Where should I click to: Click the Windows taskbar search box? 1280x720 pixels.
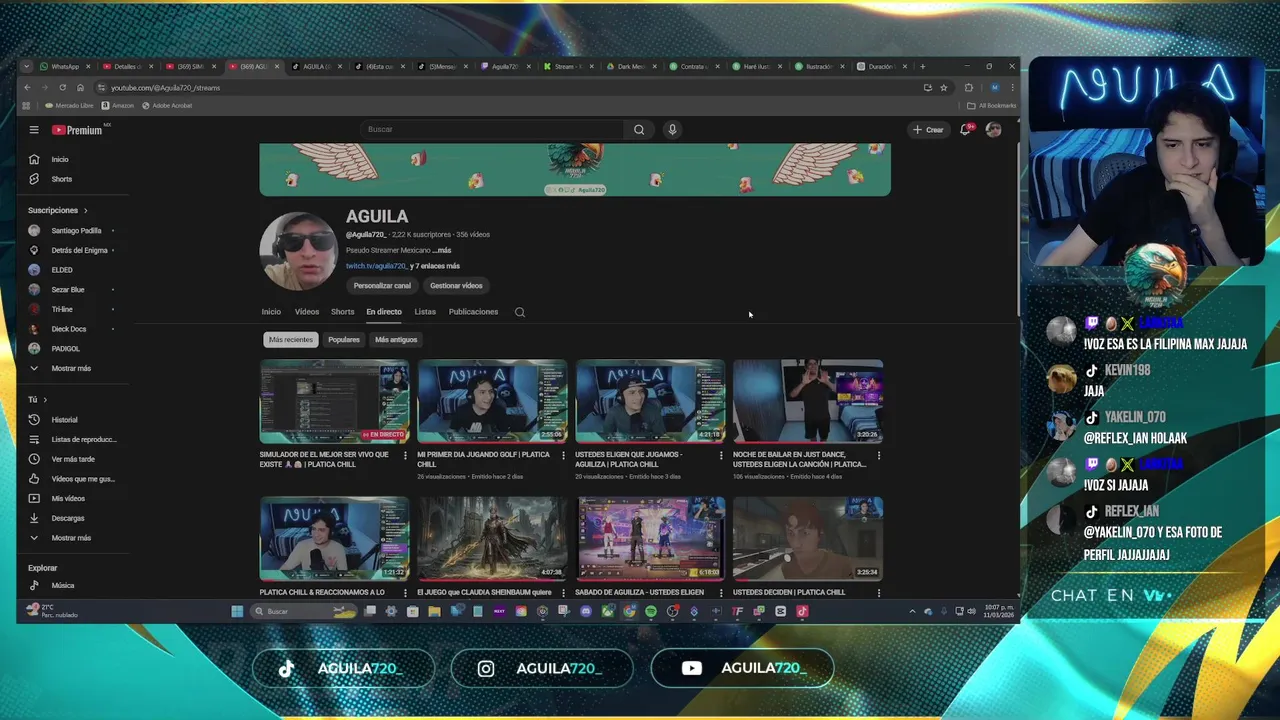tap(304, 612)
